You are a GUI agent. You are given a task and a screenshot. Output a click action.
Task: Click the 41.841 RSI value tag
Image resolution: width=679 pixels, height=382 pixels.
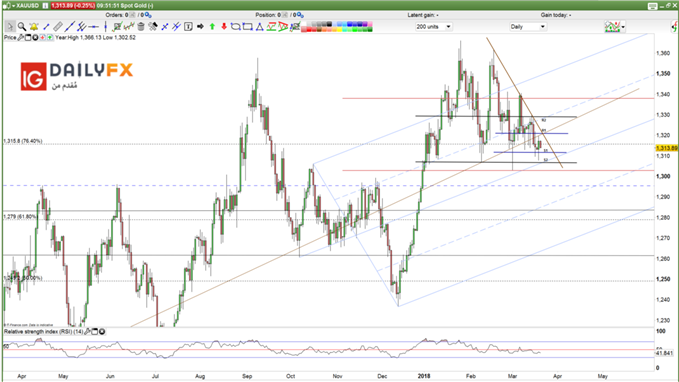point(664,353)
